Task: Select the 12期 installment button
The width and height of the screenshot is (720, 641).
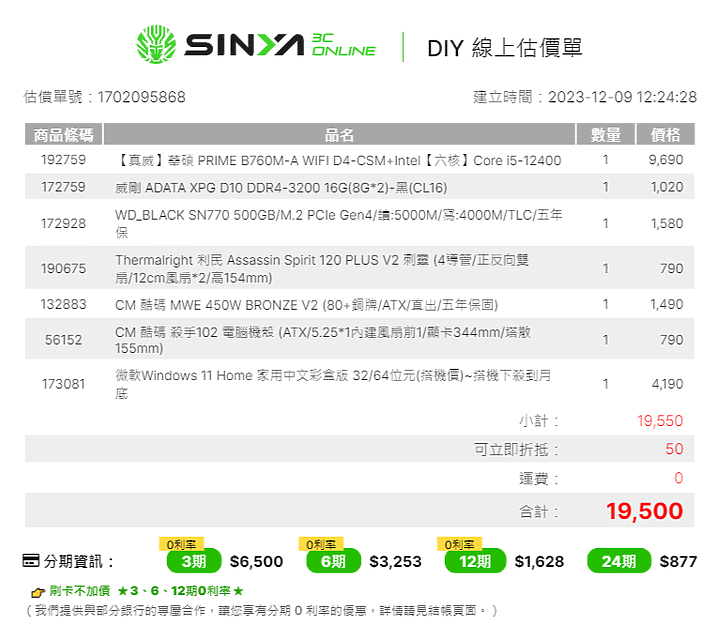Action: 475,561
